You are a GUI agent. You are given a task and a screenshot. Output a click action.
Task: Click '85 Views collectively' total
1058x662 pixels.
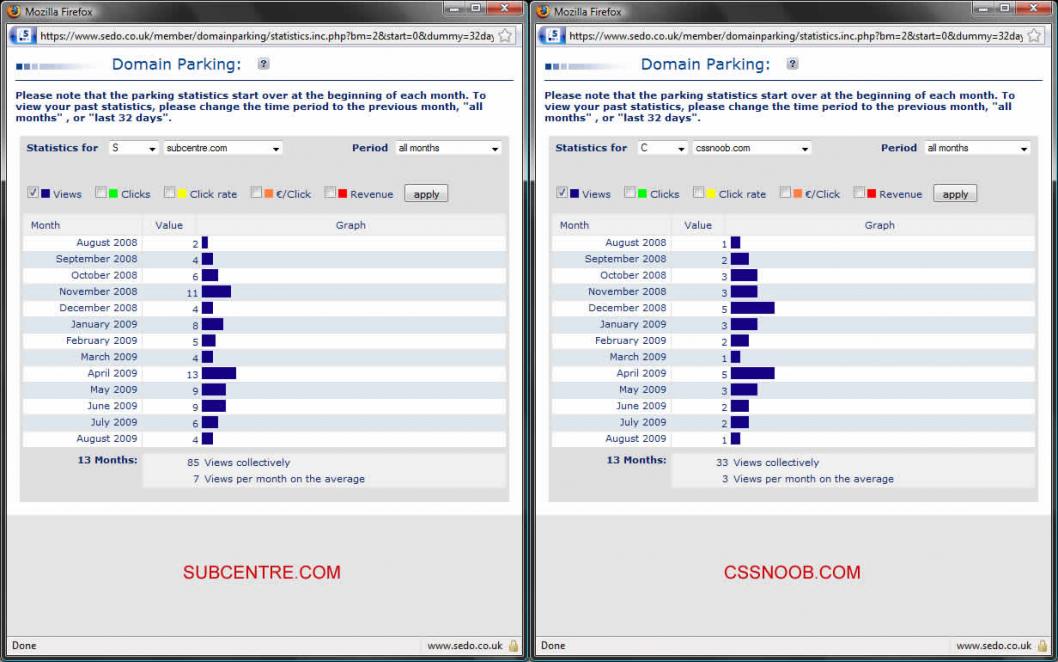238,462
